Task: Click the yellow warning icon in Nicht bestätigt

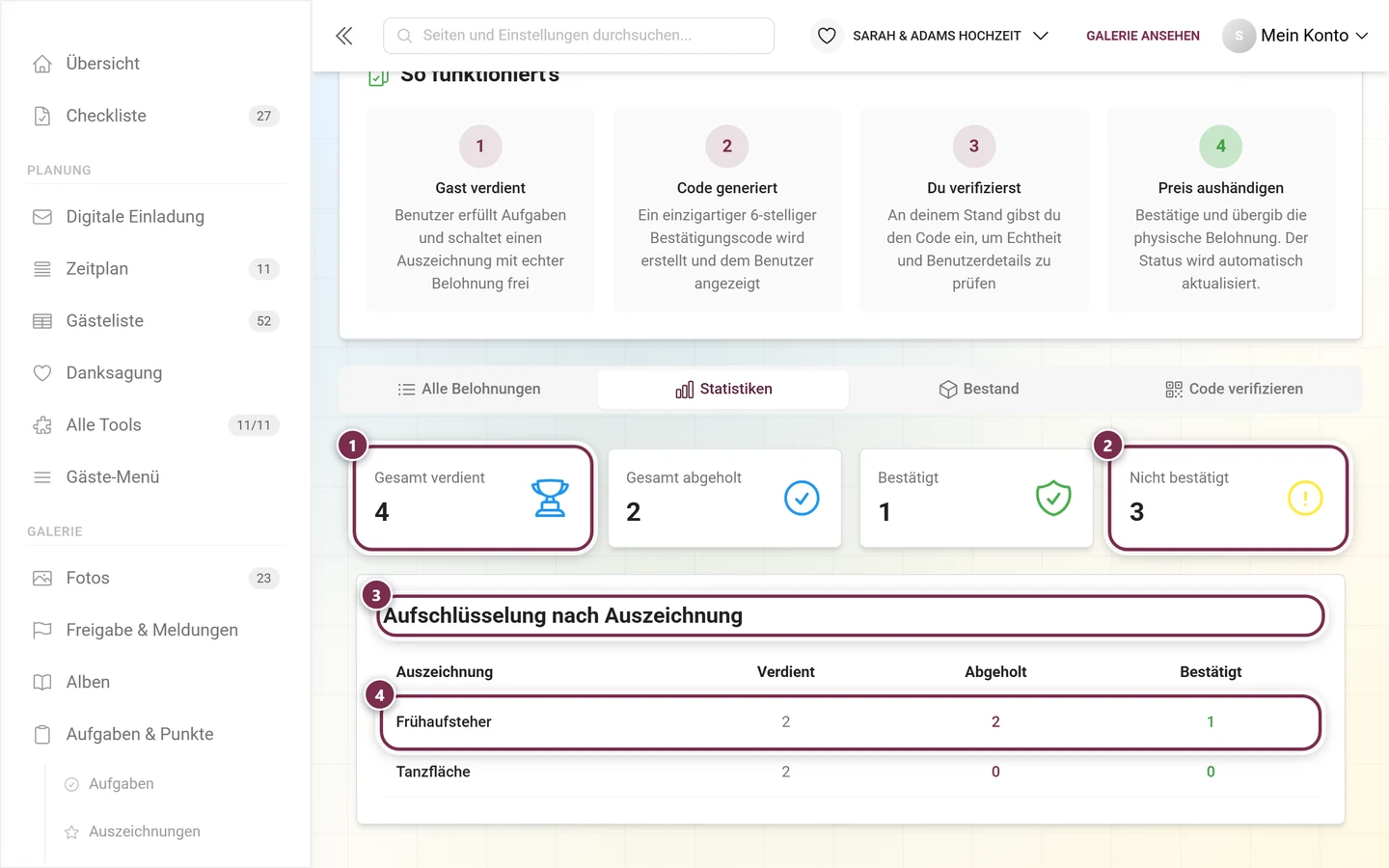Action: (x=1305, y=498)
